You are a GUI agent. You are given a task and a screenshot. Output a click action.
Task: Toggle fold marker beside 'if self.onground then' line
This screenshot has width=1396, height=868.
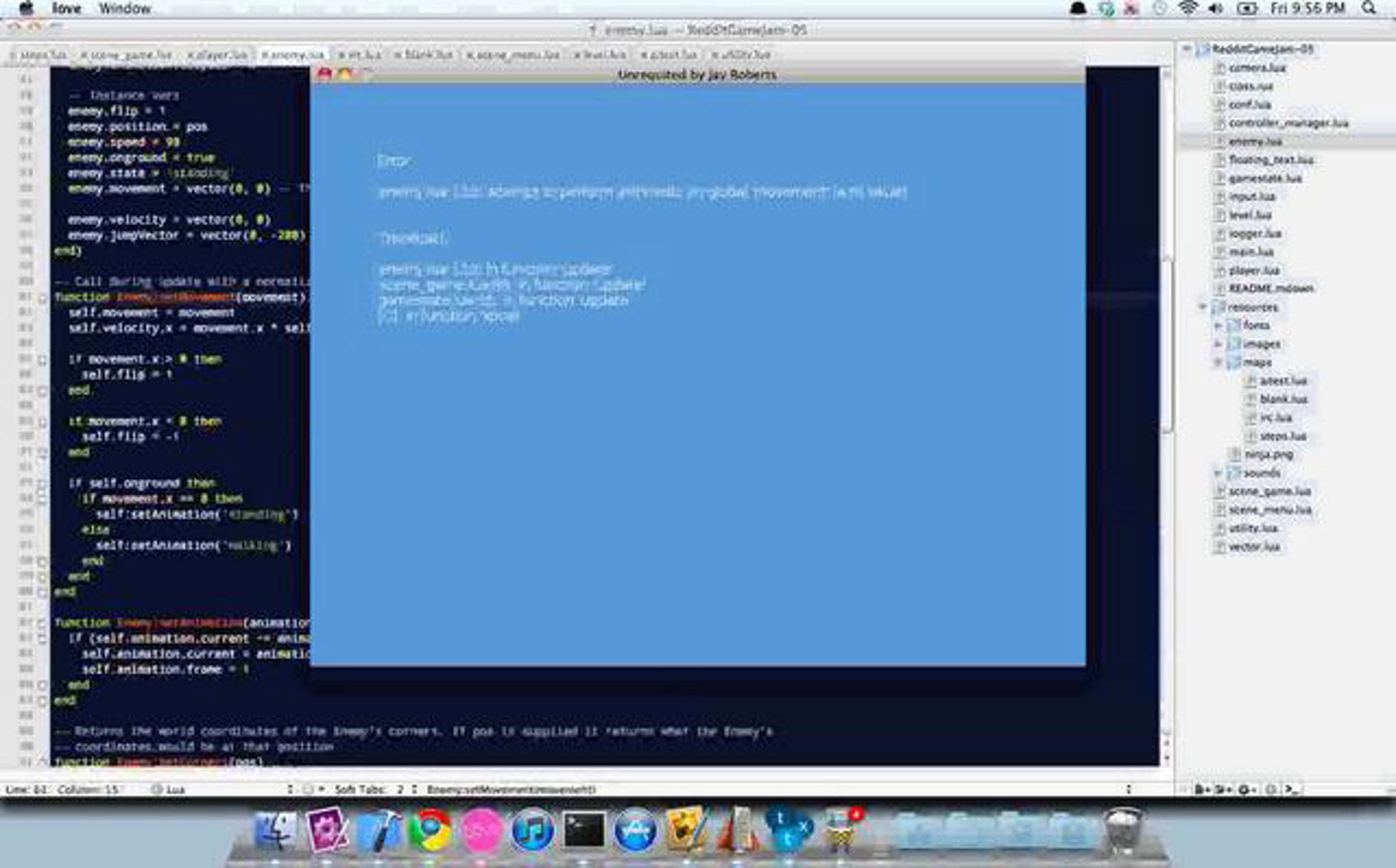42,484
